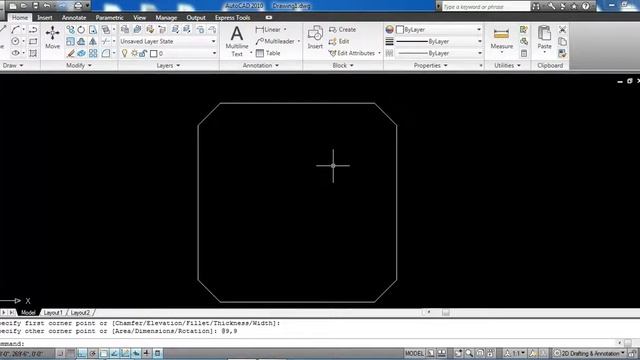Click the keyword search input field
This screenshot has width=640, height=360.
(x=486, y=7)
